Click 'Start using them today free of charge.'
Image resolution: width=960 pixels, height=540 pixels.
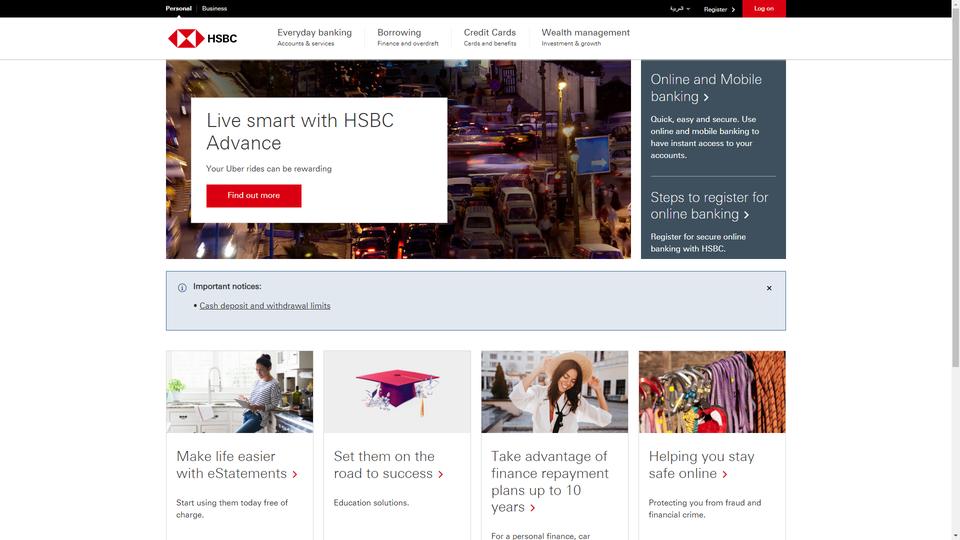pos(232,509)
